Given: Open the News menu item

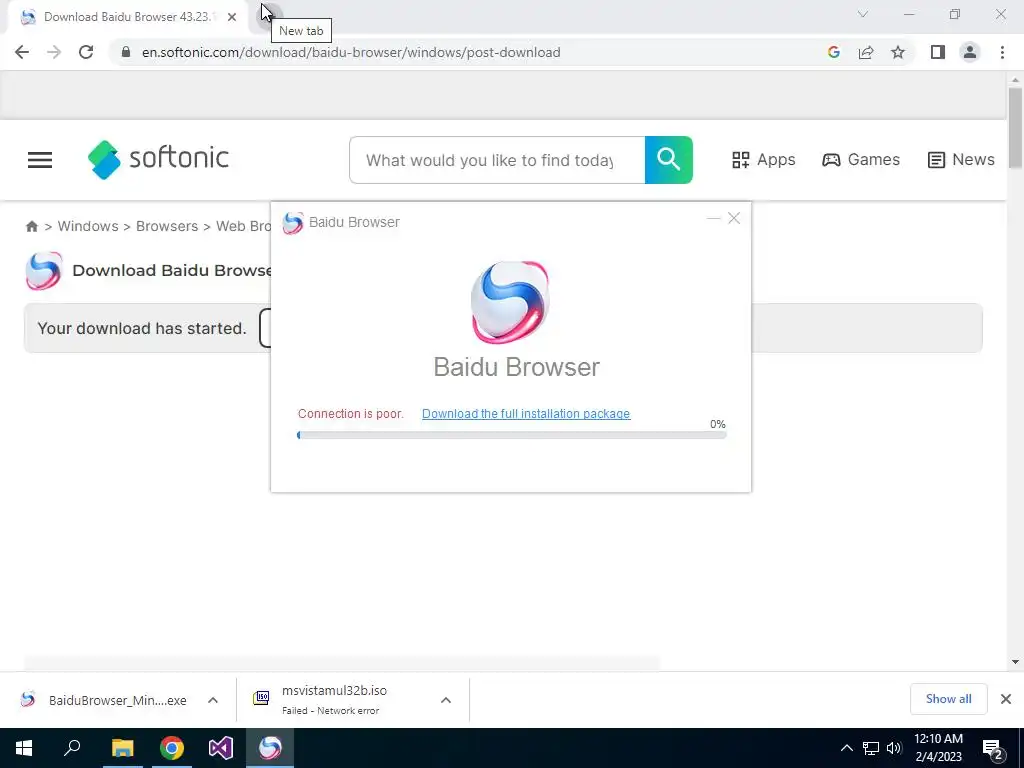Looking at the screenshot, I should (961, 159).
